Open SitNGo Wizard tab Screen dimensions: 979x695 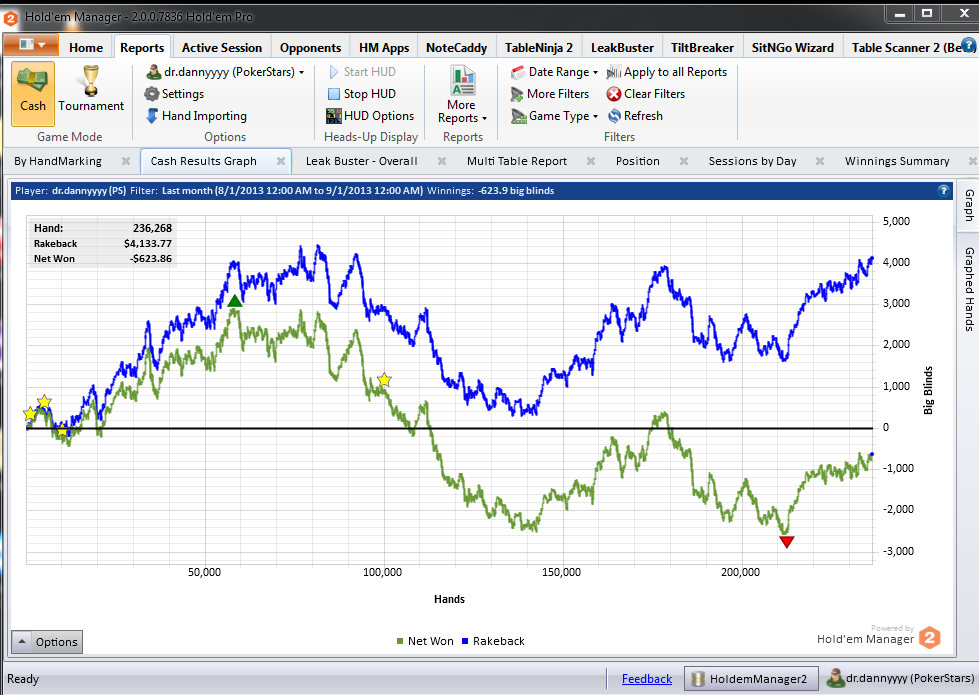792,47
